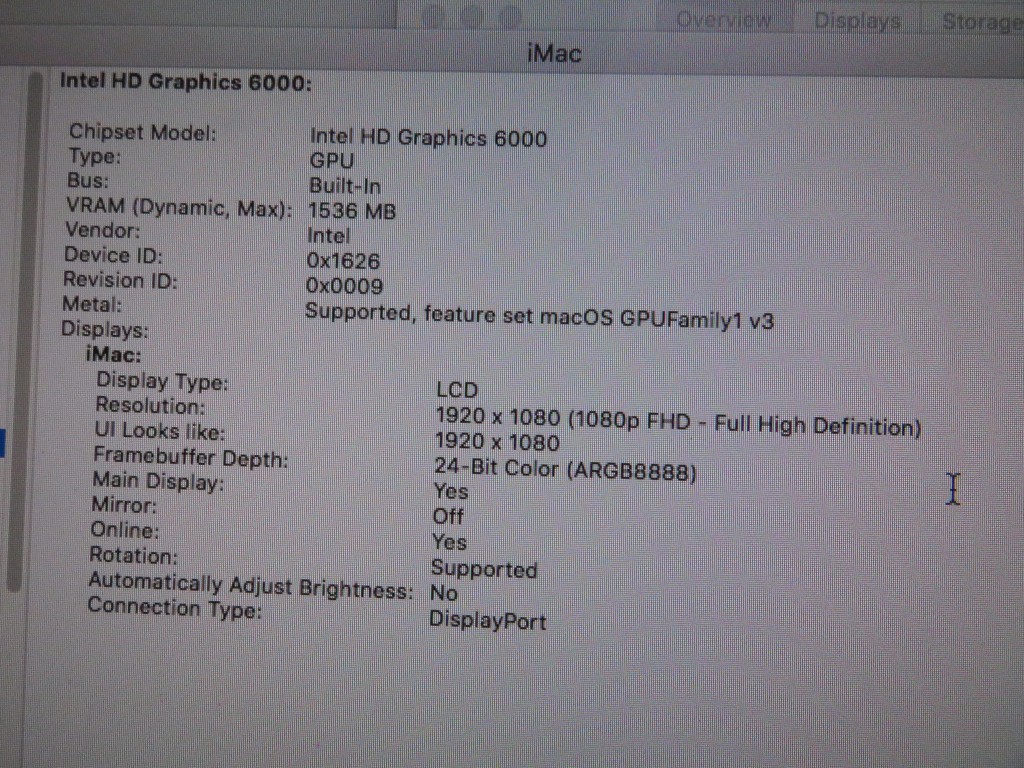Click 'Automatically Adjust Brightness:' label

[251, 585]
